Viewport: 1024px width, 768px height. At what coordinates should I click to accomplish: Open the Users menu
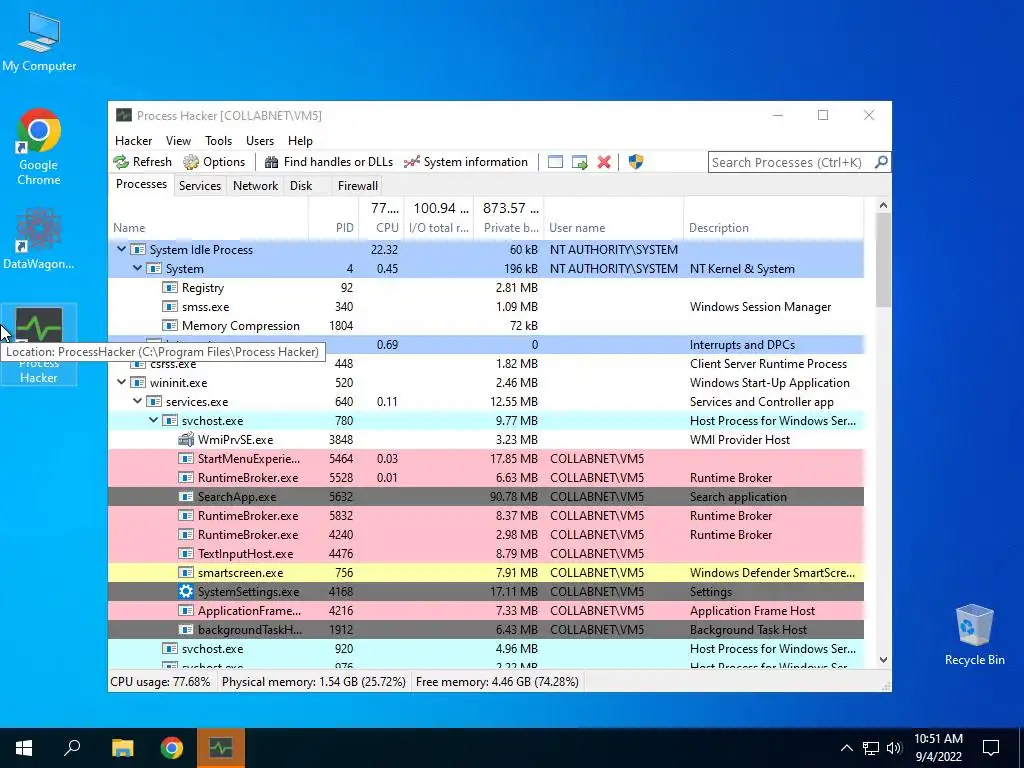pos(260,141)
